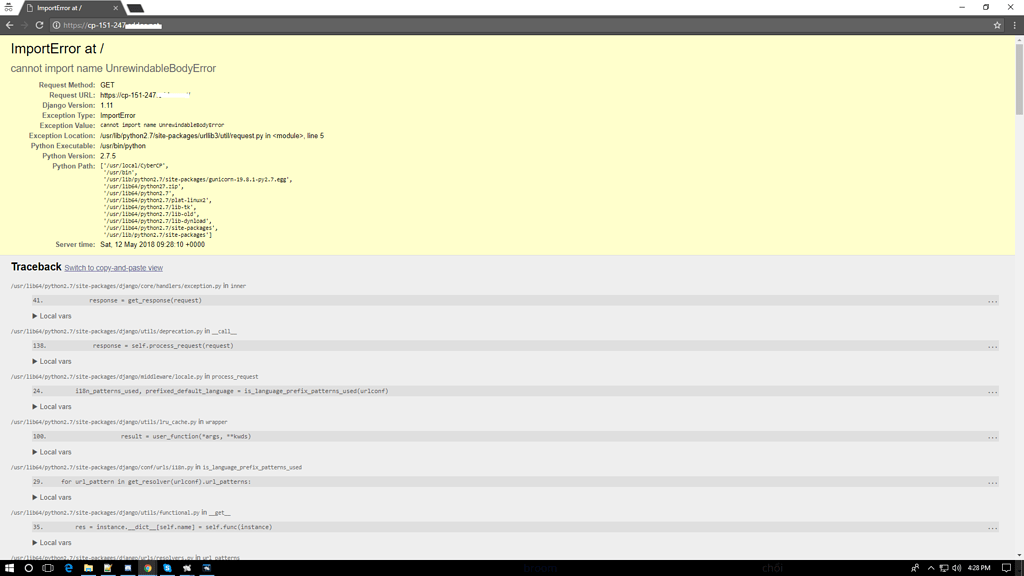Click the Exception Location urllib3 path
Image resolution: width=1024 pixels, height=576 pixels.
(212, 136)
